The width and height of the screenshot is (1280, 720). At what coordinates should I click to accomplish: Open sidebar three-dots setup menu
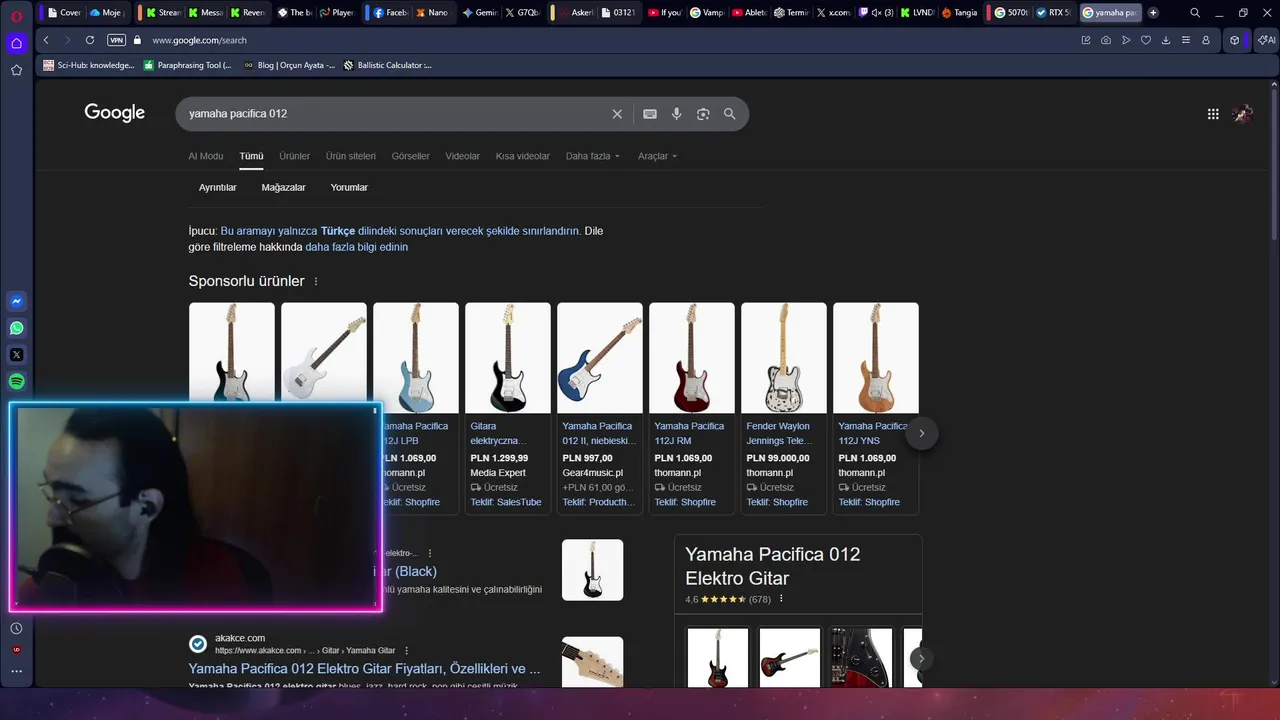pos(16,671)
